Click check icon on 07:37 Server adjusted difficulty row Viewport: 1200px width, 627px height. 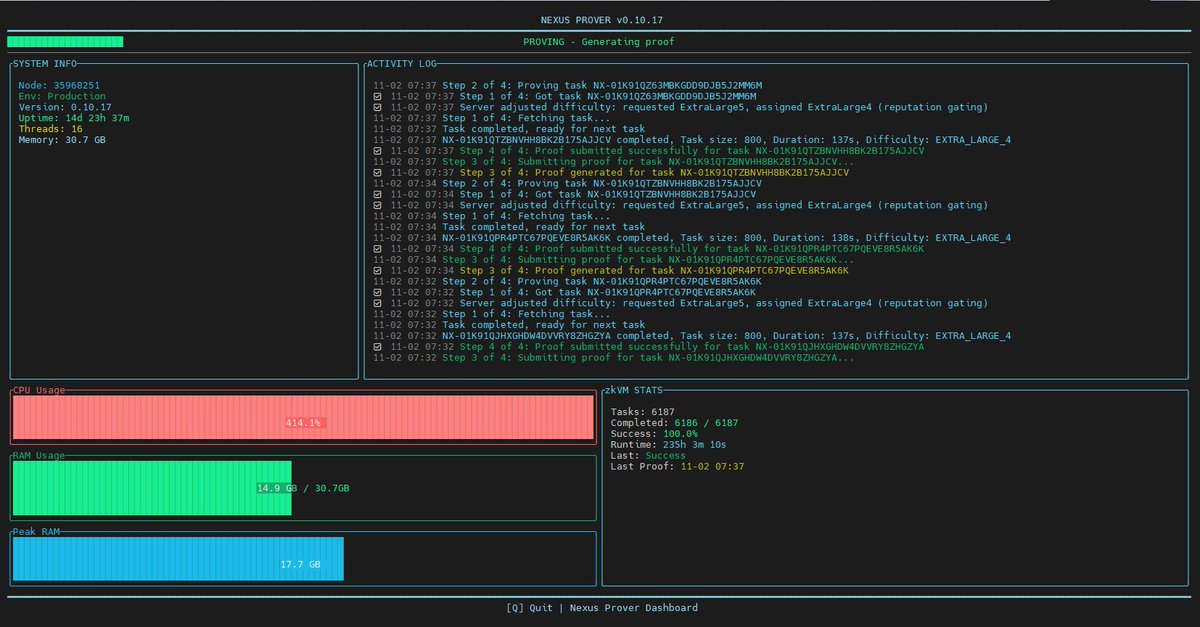click(377, 107)
